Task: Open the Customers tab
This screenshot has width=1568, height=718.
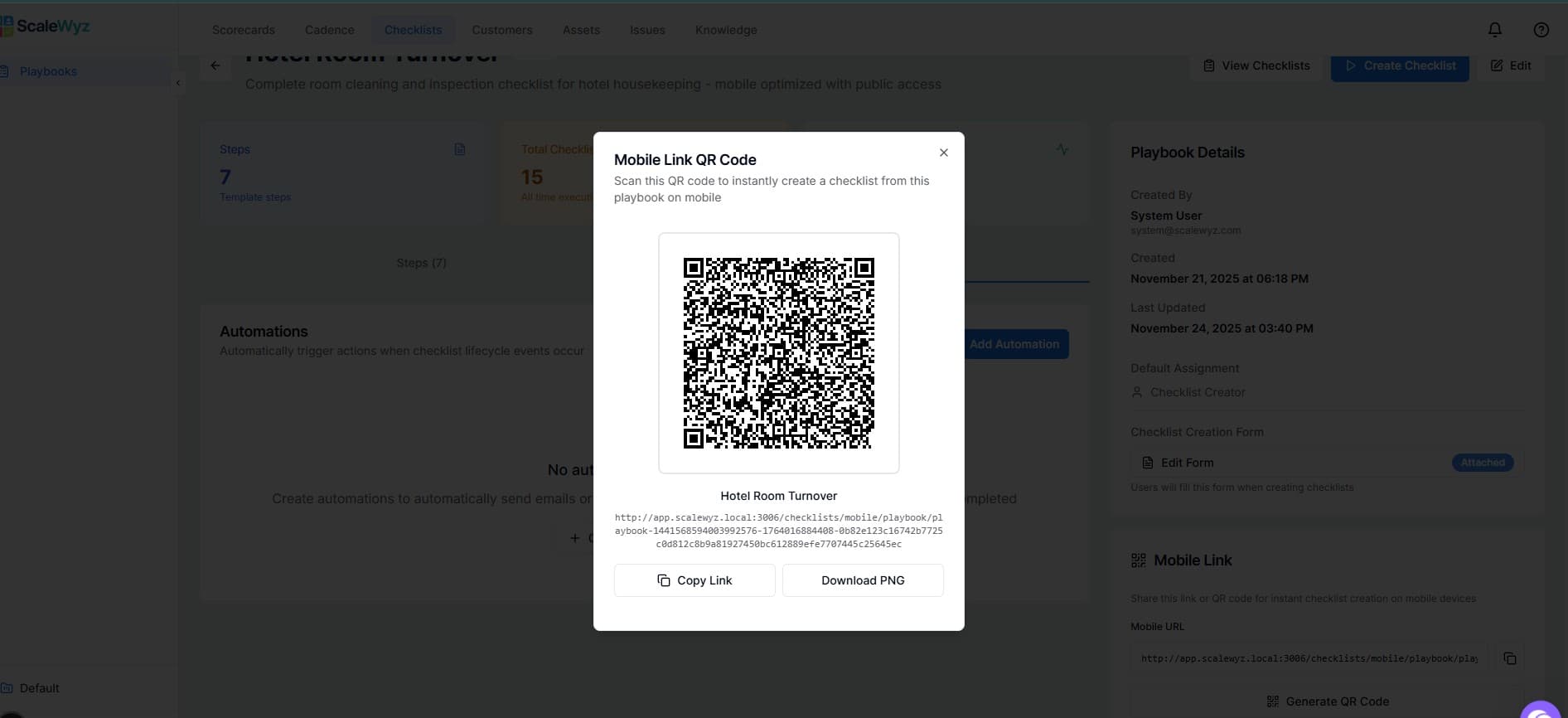Action: [x=502, y=30]
